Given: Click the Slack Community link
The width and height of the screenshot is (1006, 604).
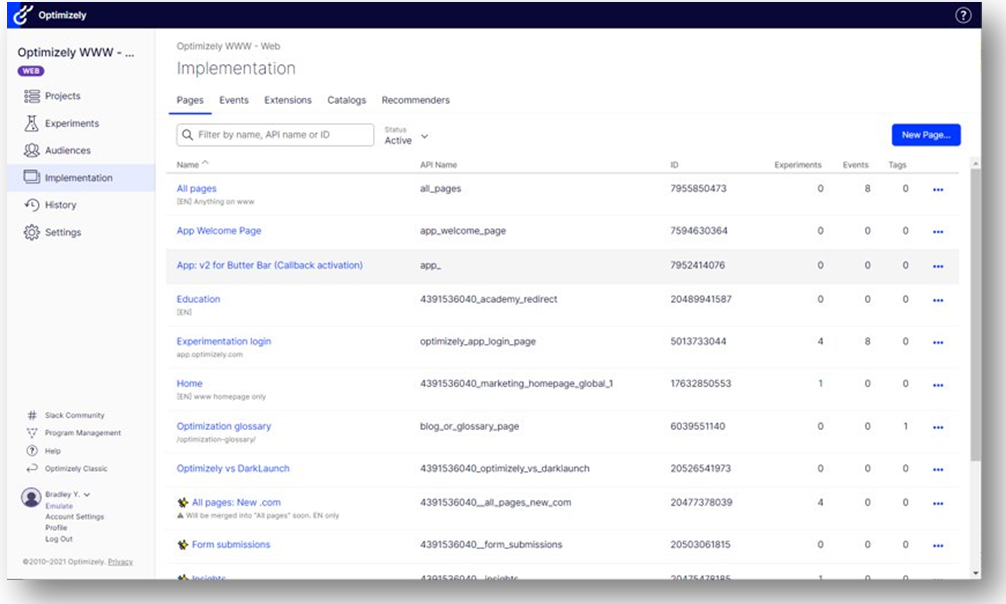Looking at the screenshot, I should coord(74,415).
